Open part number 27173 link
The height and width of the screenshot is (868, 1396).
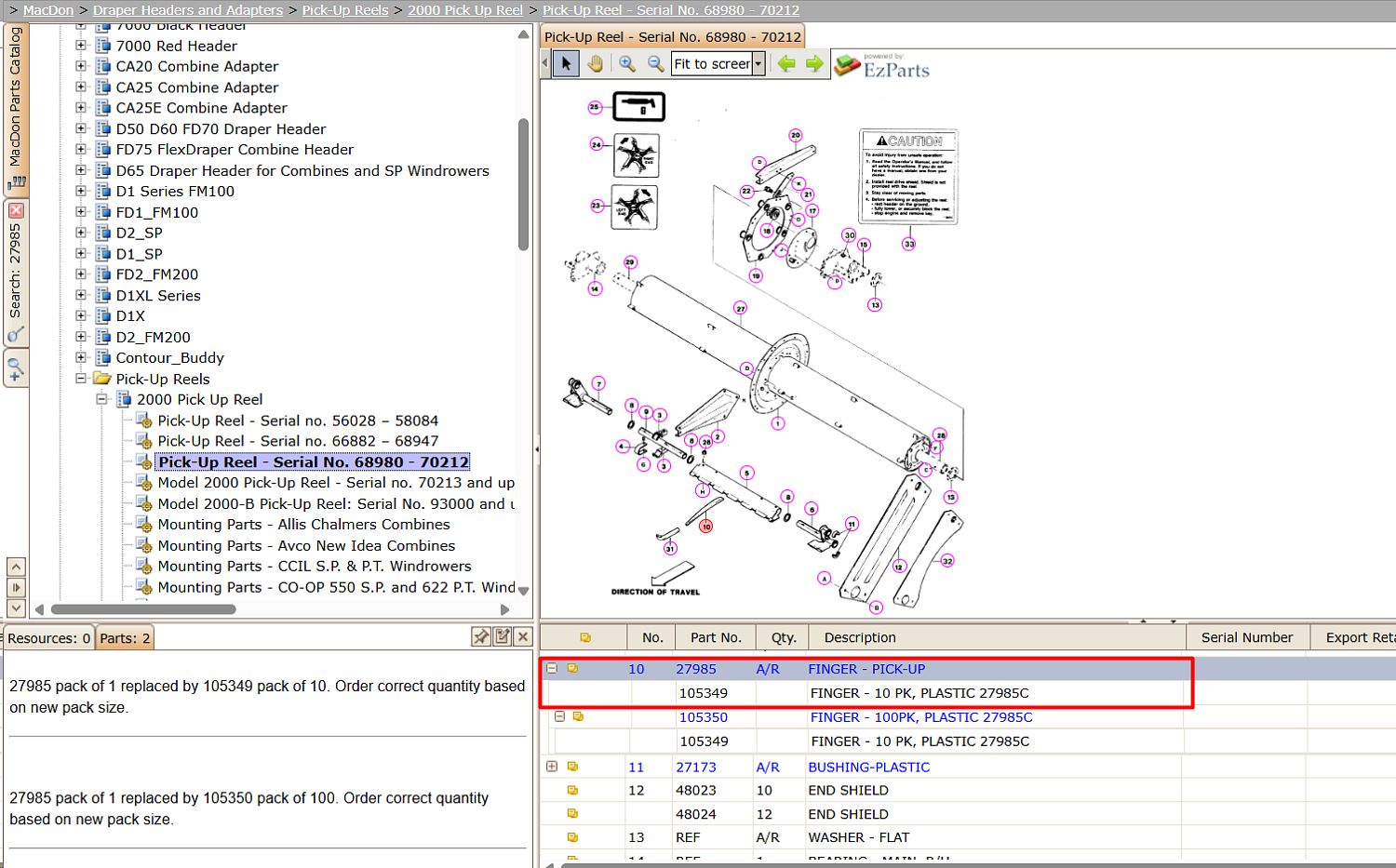[x=696, y=768]
